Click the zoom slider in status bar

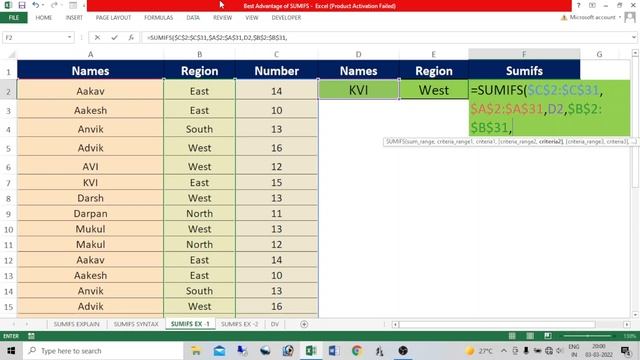(588, 336)
